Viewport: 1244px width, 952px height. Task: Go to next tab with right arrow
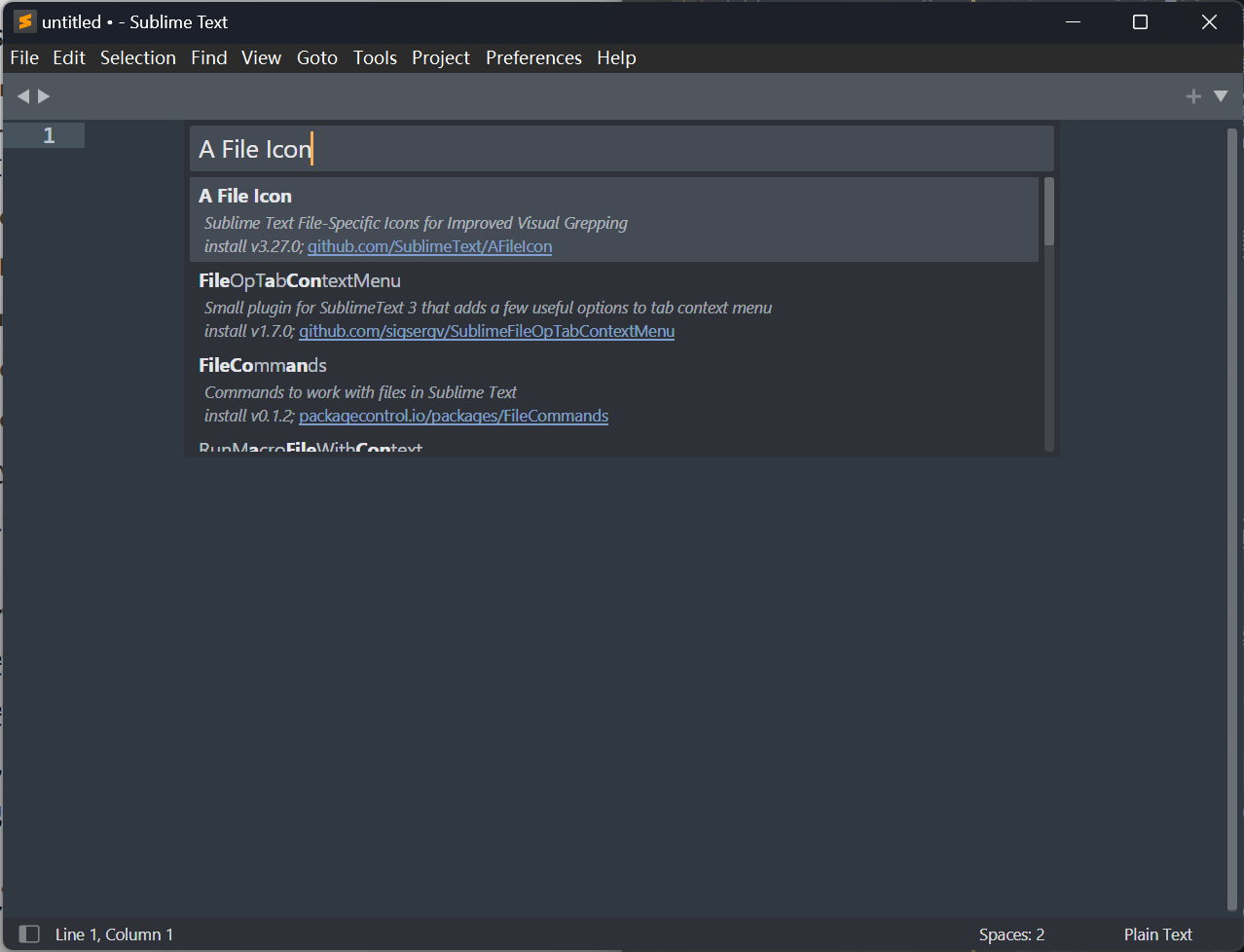point(44,96)
